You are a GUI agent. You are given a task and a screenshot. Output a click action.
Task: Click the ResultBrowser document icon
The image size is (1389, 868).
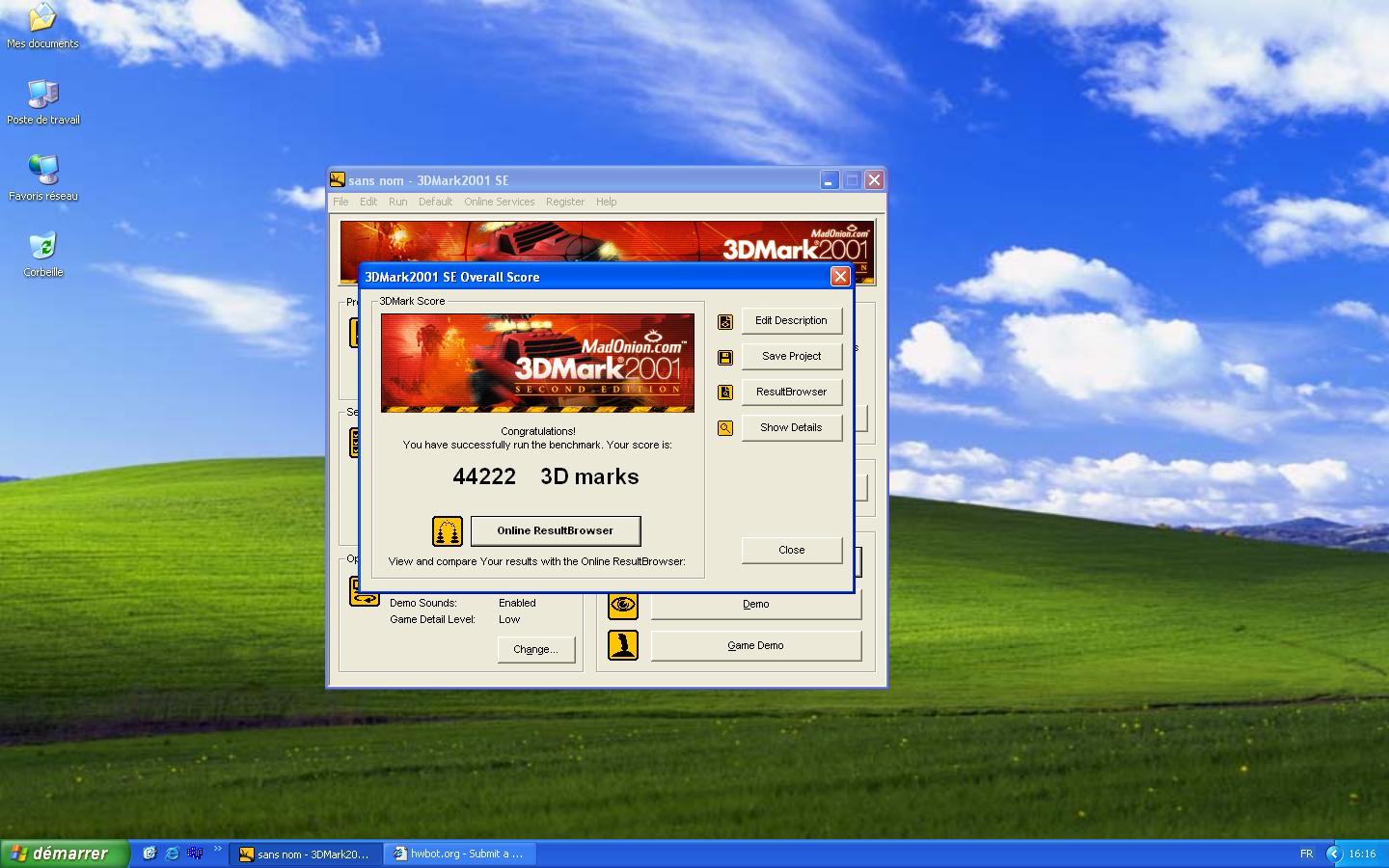pyautogui.click(x=725, y=393)
